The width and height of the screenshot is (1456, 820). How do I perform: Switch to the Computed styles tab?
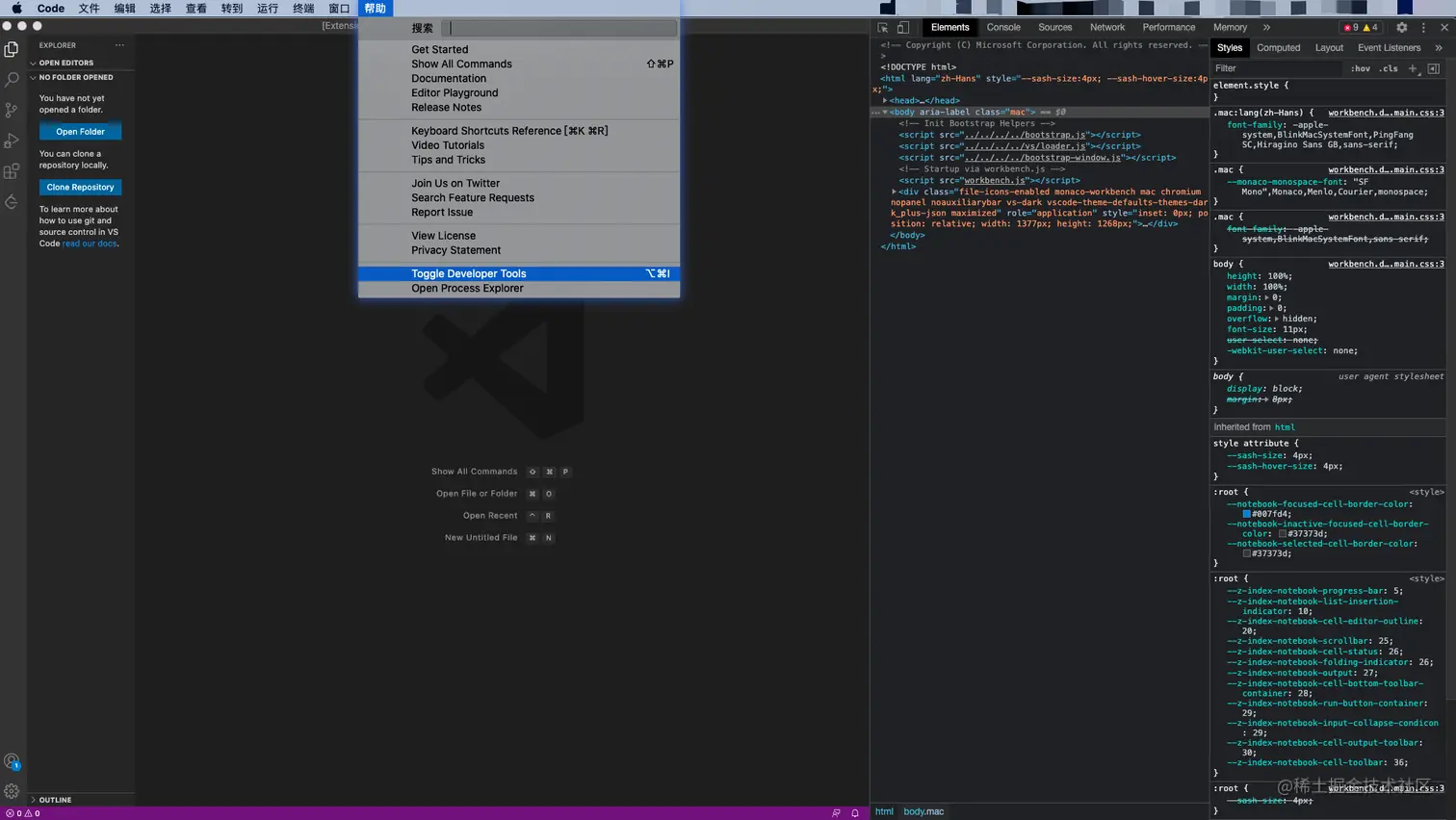pyautogui.click(x=1278, y=47)
